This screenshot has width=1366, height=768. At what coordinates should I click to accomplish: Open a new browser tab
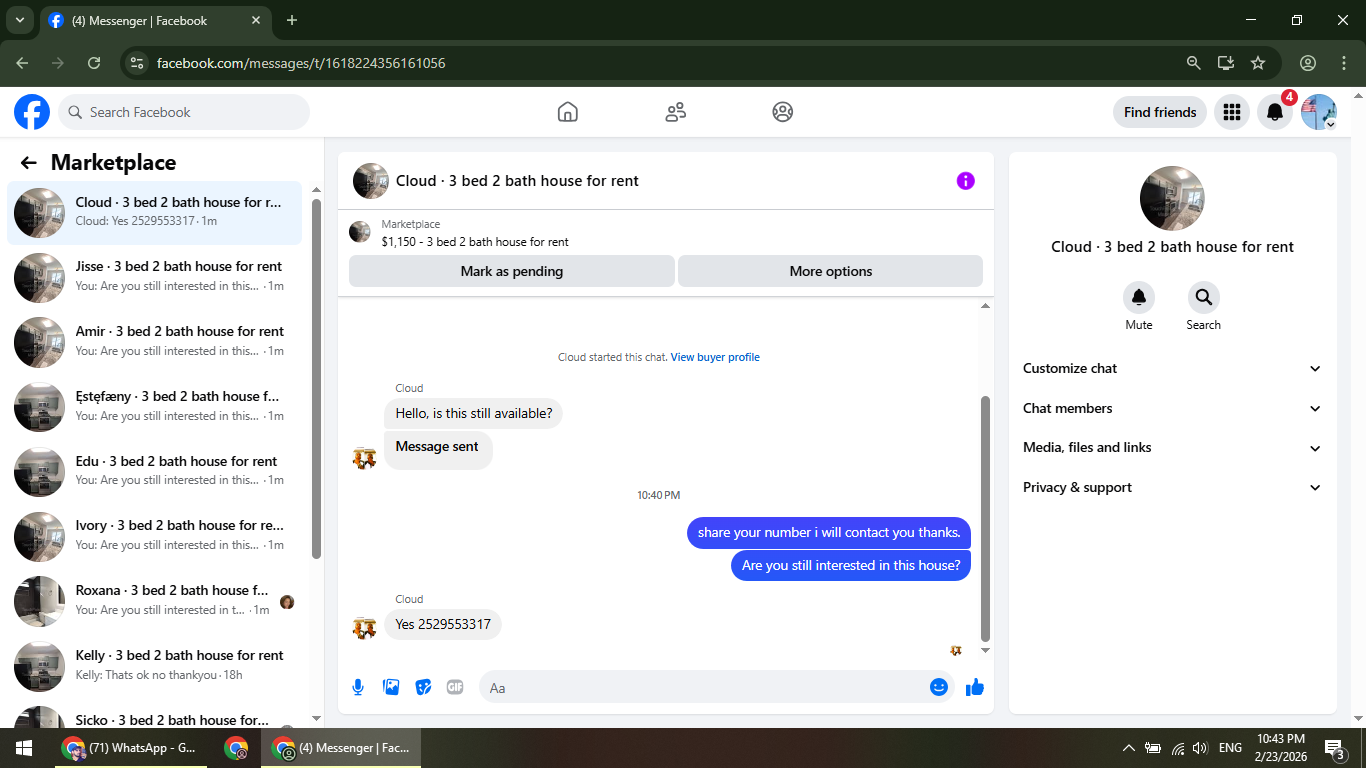[x=292, y=20]
